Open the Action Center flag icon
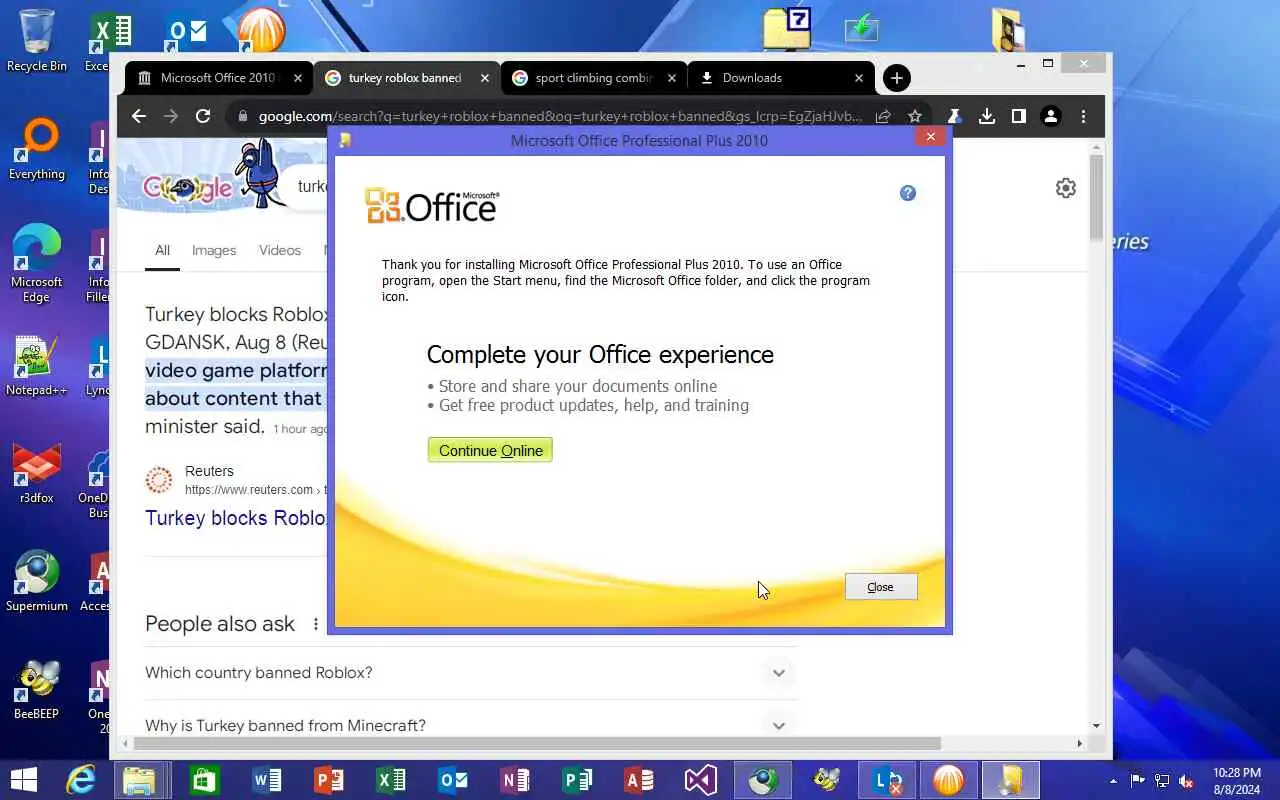This screenshot has height=800, width=1280. point(1138,781)
